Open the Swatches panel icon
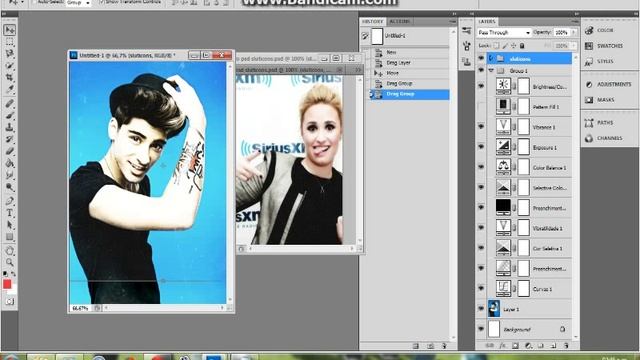This screenshot has width=640, height=360. tap(589, 46)
